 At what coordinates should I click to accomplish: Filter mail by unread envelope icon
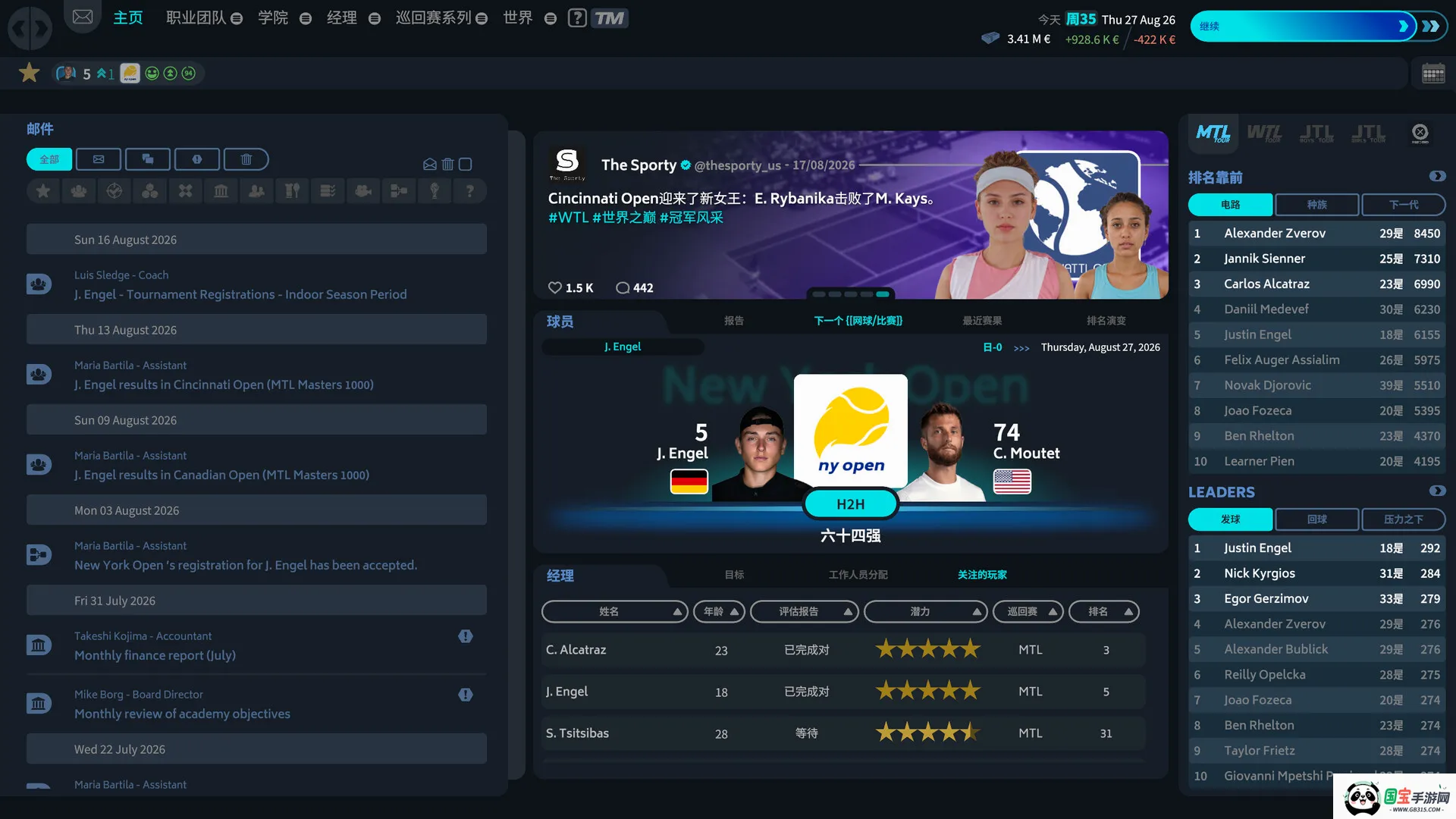click(x=99, y=159)
